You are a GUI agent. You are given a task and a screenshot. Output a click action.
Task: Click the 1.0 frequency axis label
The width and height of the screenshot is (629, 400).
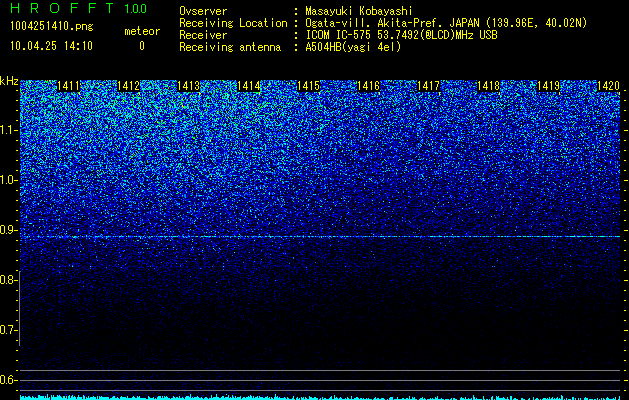click(x=8, y=181)
